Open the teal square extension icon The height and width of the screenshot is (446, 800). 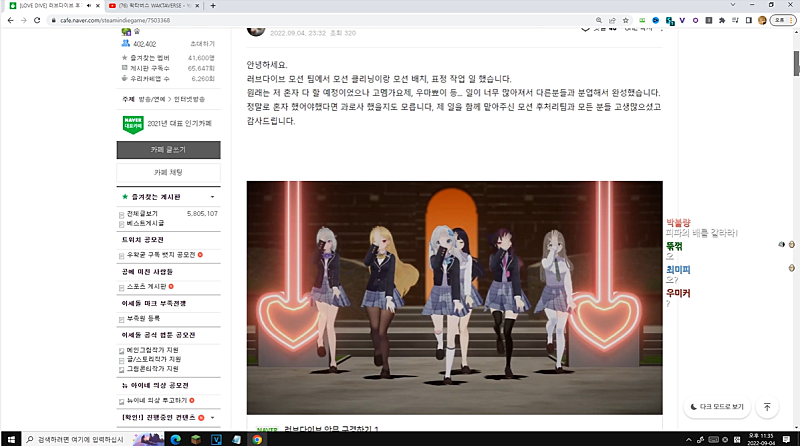click(670, 21)
